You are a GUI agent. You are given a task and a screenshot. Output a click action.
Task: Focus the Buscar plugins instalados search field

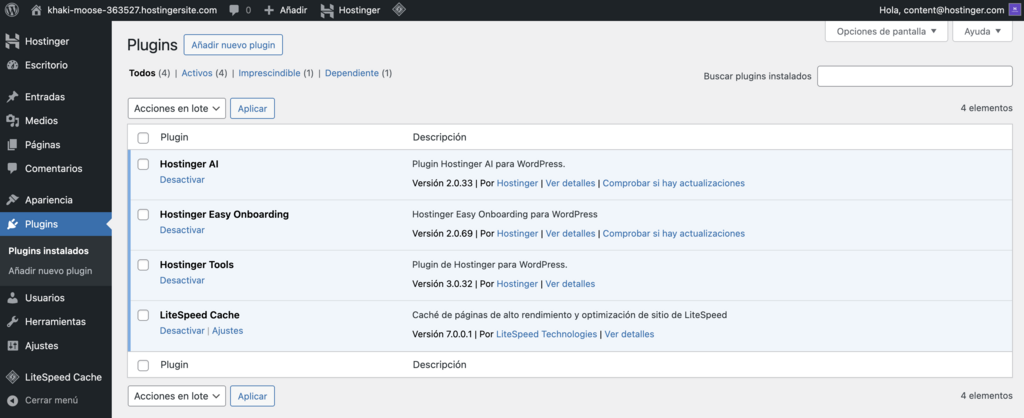pos(914,76)
